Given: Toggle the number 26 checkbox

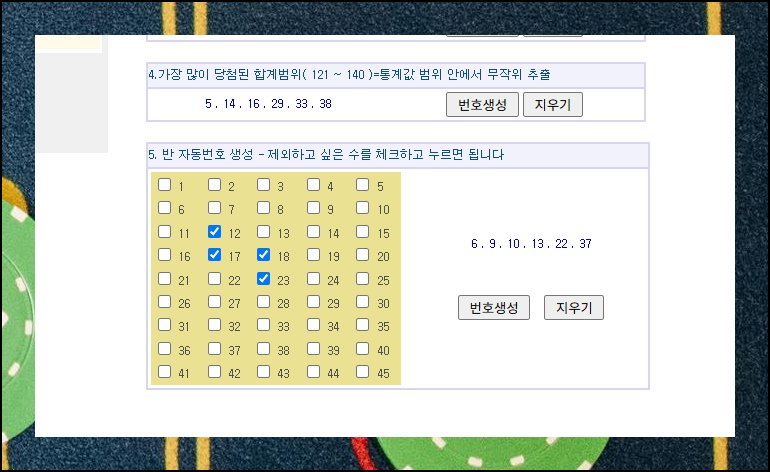Looking at the screenshot, I should 165,302.
